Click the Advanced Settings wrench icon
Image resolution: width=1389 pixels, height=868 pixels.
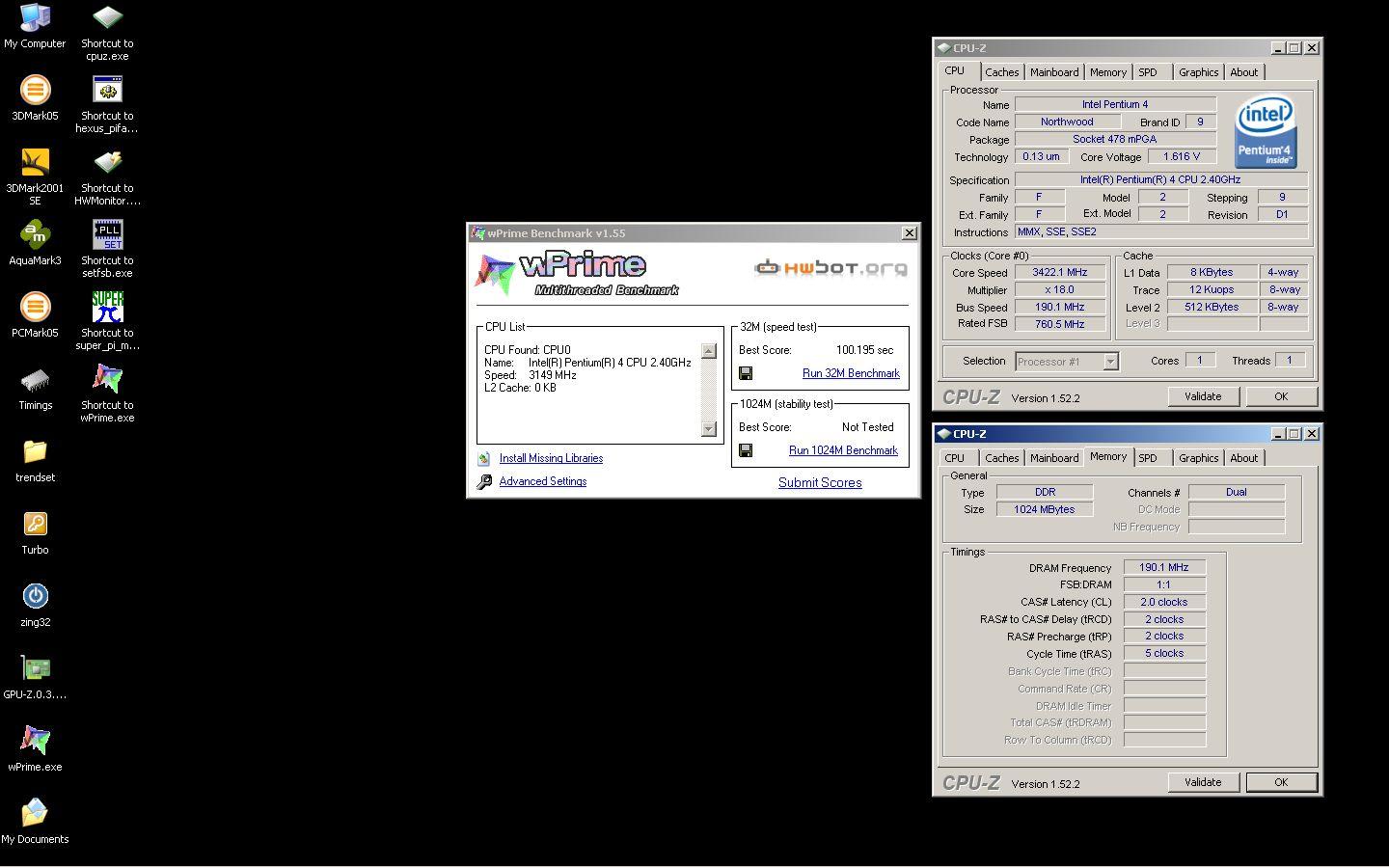click(484, 481)
